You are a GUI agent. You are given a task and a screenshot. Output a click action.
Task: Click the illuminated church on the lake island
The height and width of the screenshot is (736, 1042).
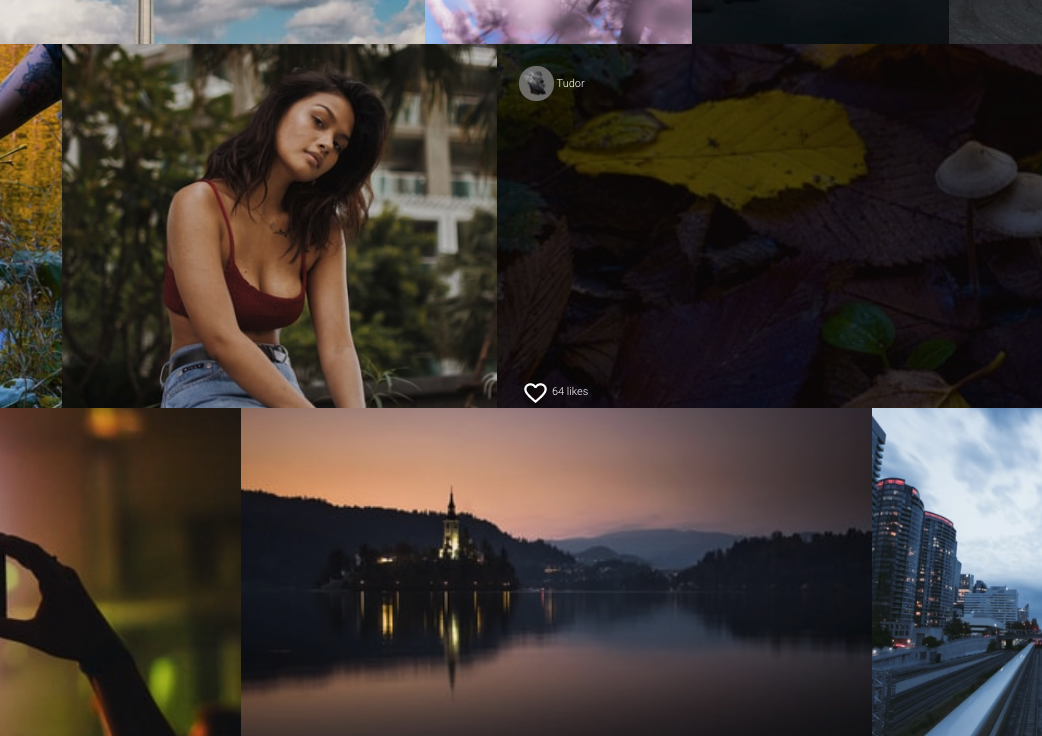451,530
